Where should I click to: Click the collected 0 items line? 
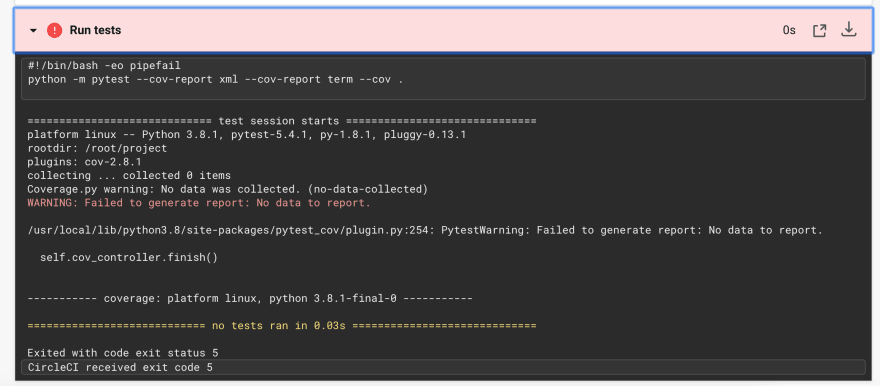pyautogui.click(x=129, y=176)
